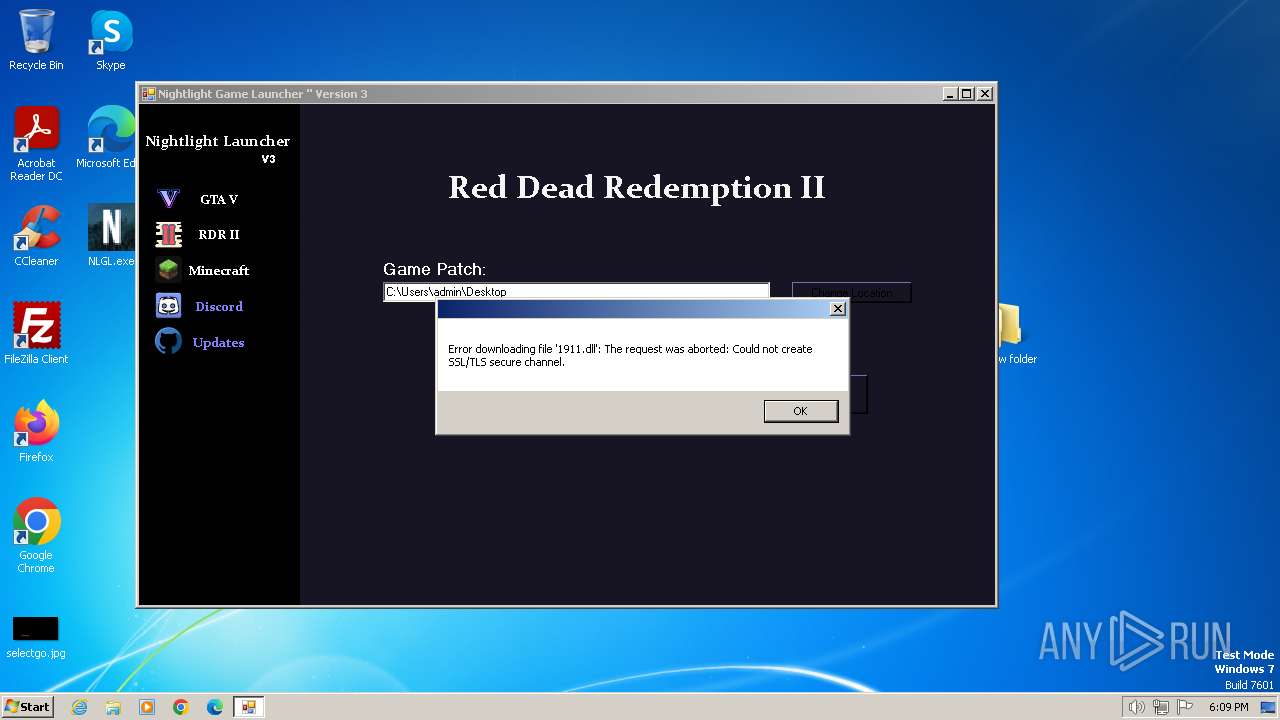The image size is (1280, 720).
Task: Click the Nightlight Launcher title in sidebar
Action: (218, 141)
